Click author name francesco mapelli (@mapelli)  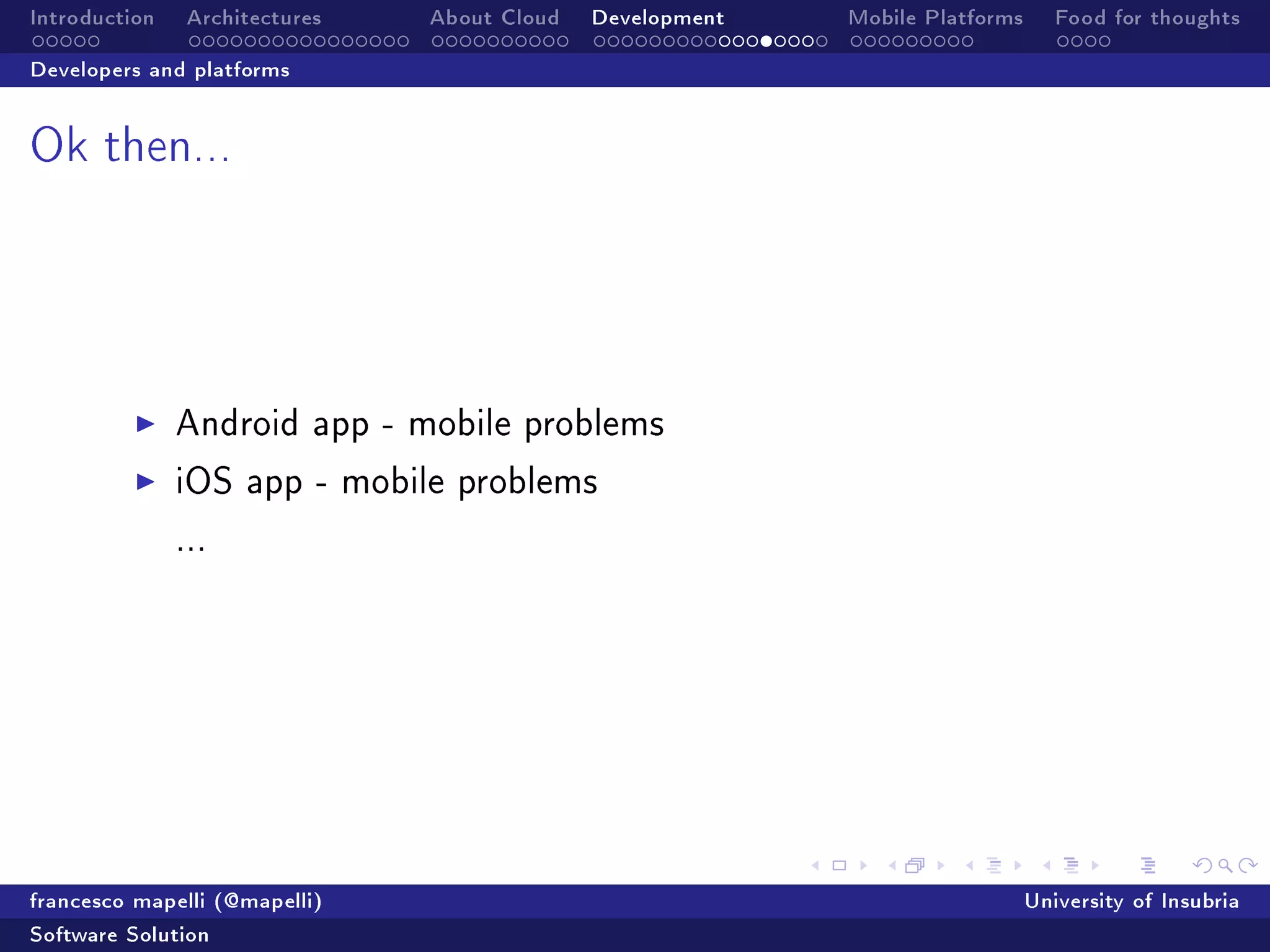(176, 901)
